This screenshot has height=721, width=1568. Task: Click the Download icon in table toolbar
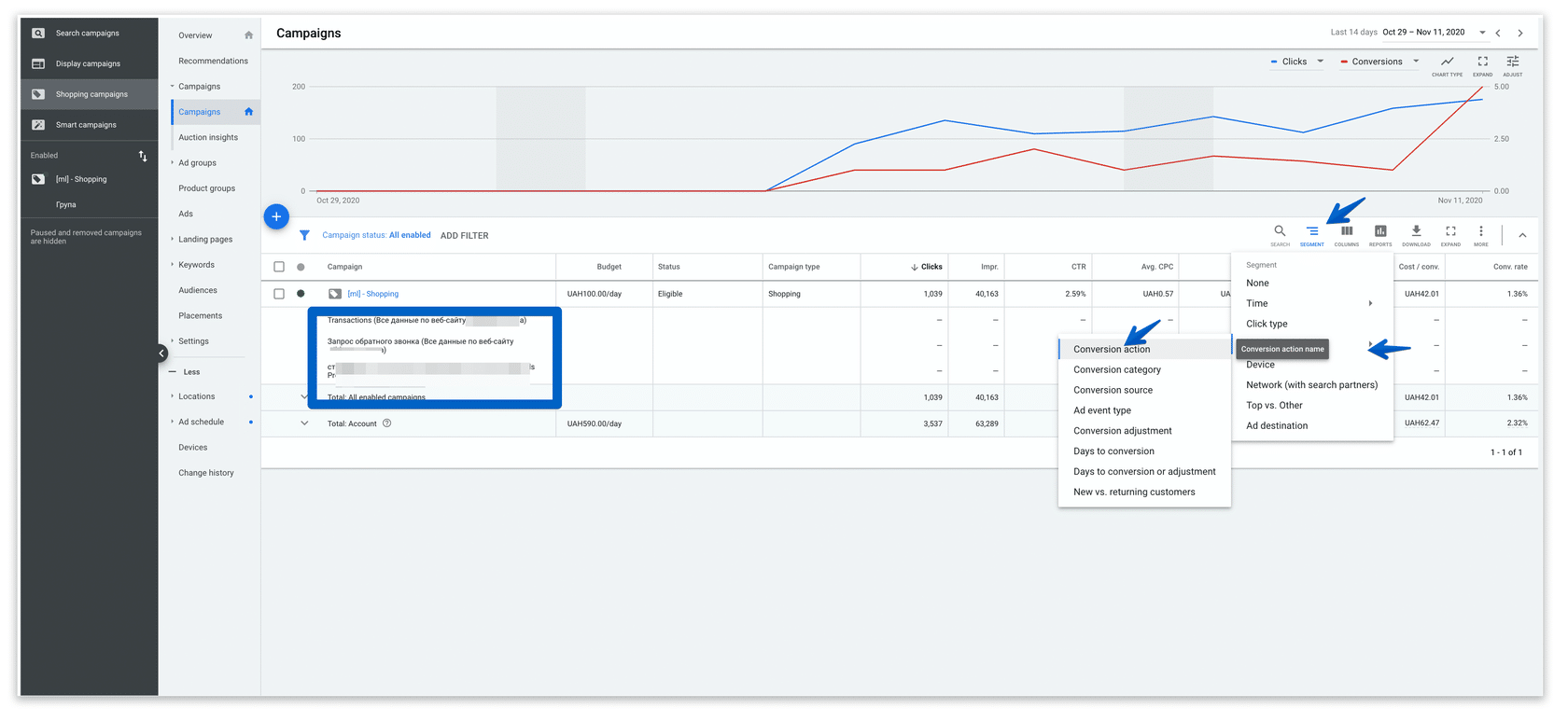(x=1415, y=232)
